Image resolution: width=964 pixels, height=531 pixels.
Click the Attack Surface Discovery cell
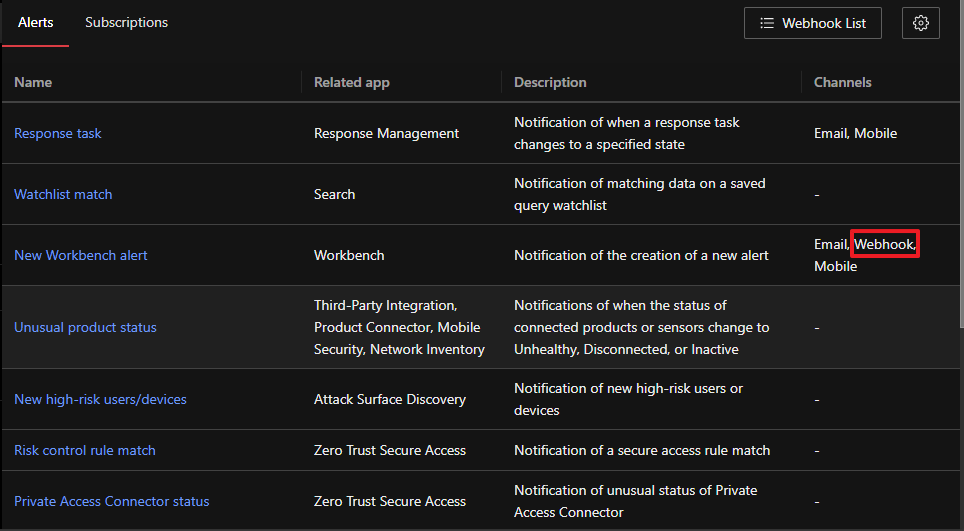click(x=389, y=399)
